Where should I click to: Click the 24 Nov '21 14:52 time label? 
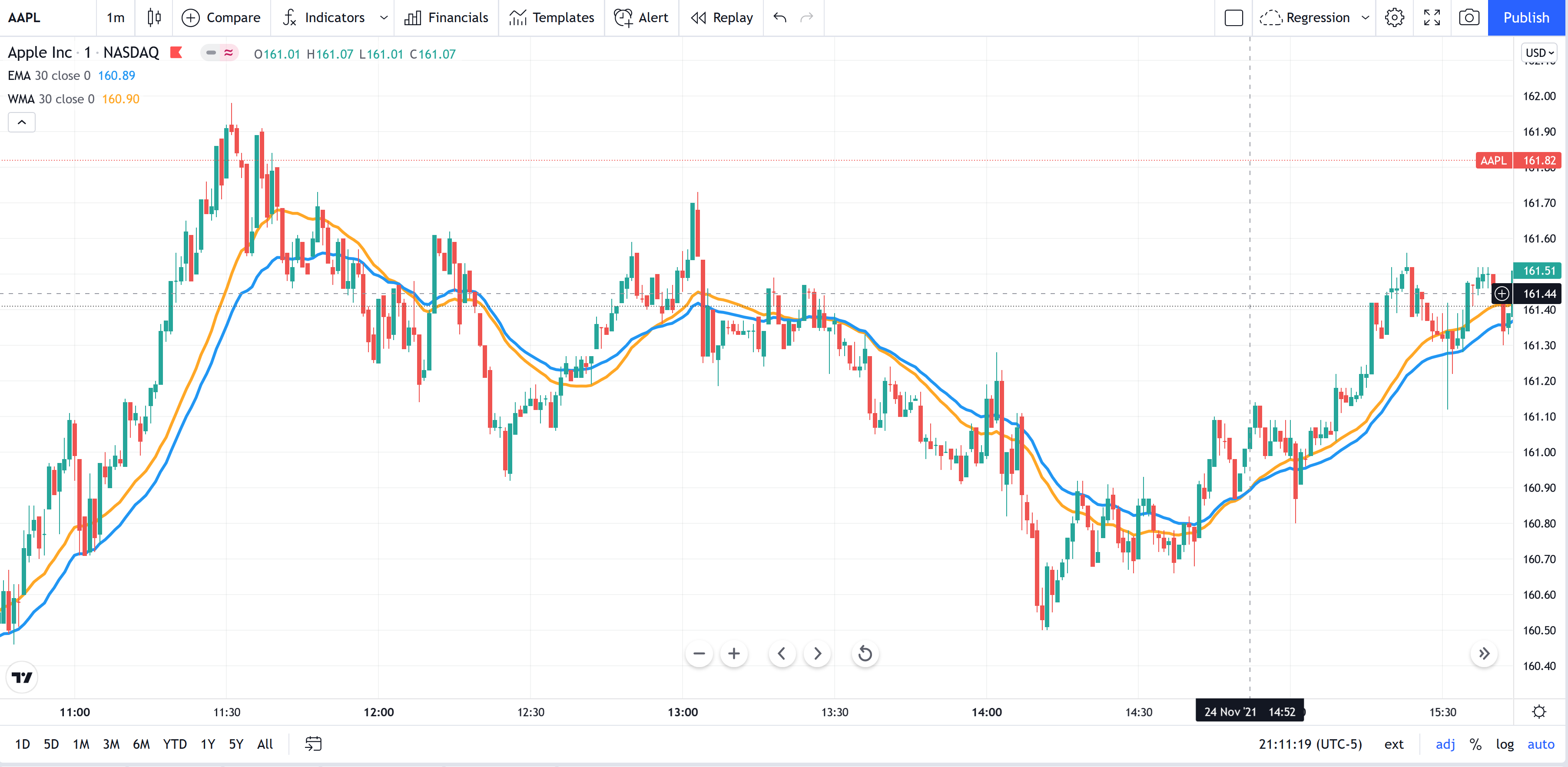[1249, 712]
